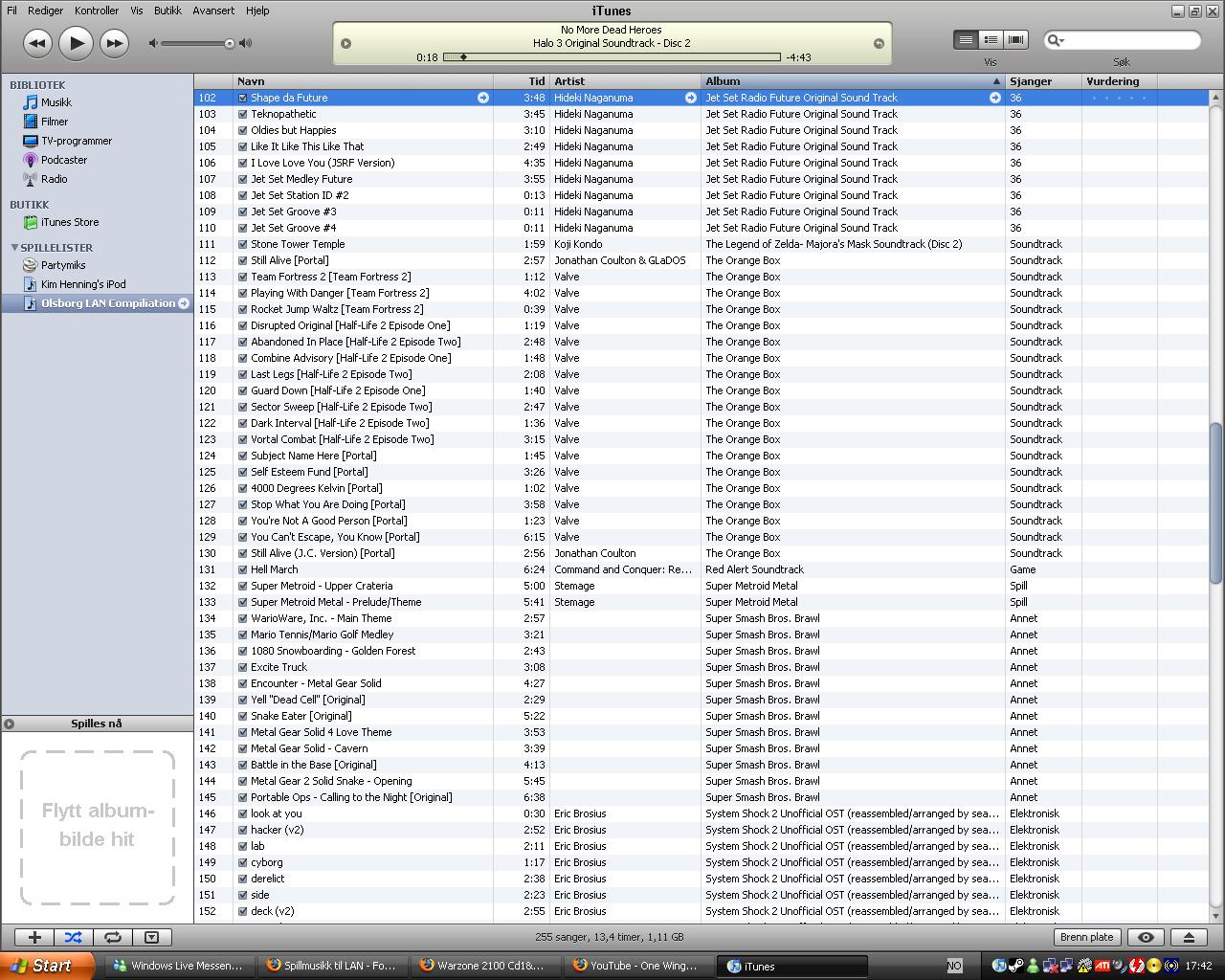Click the Play button
This screenshot has height=980, width=1225.
[x=76, y=43]
